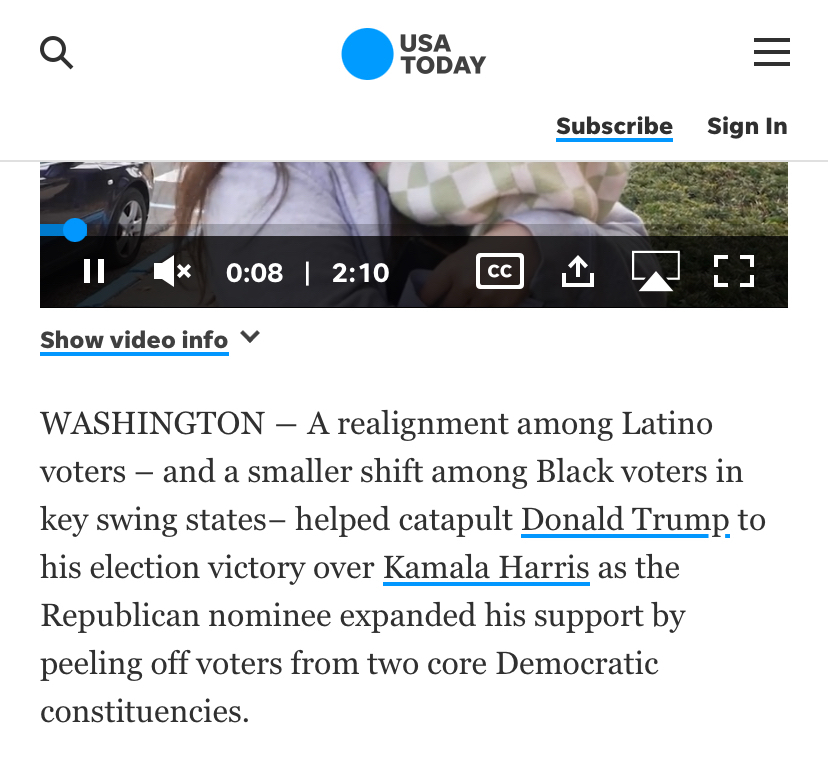Open the Kamala Harris link

pyautogui.click(x=486, y=568)
